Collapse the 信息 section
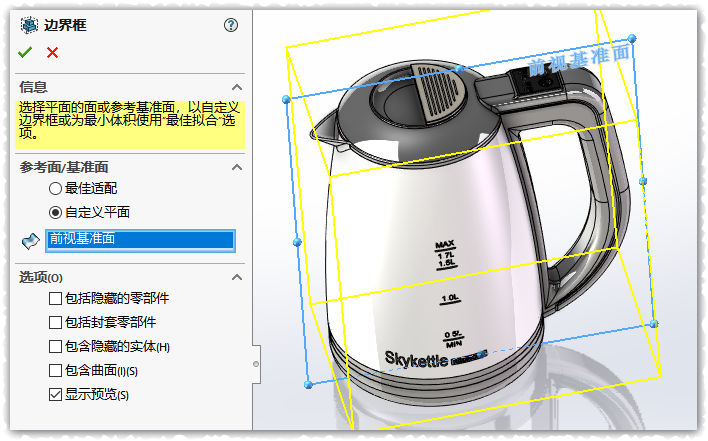Image resolution: width=708 pixels, height=441 pixels. [x=237, y=87]
